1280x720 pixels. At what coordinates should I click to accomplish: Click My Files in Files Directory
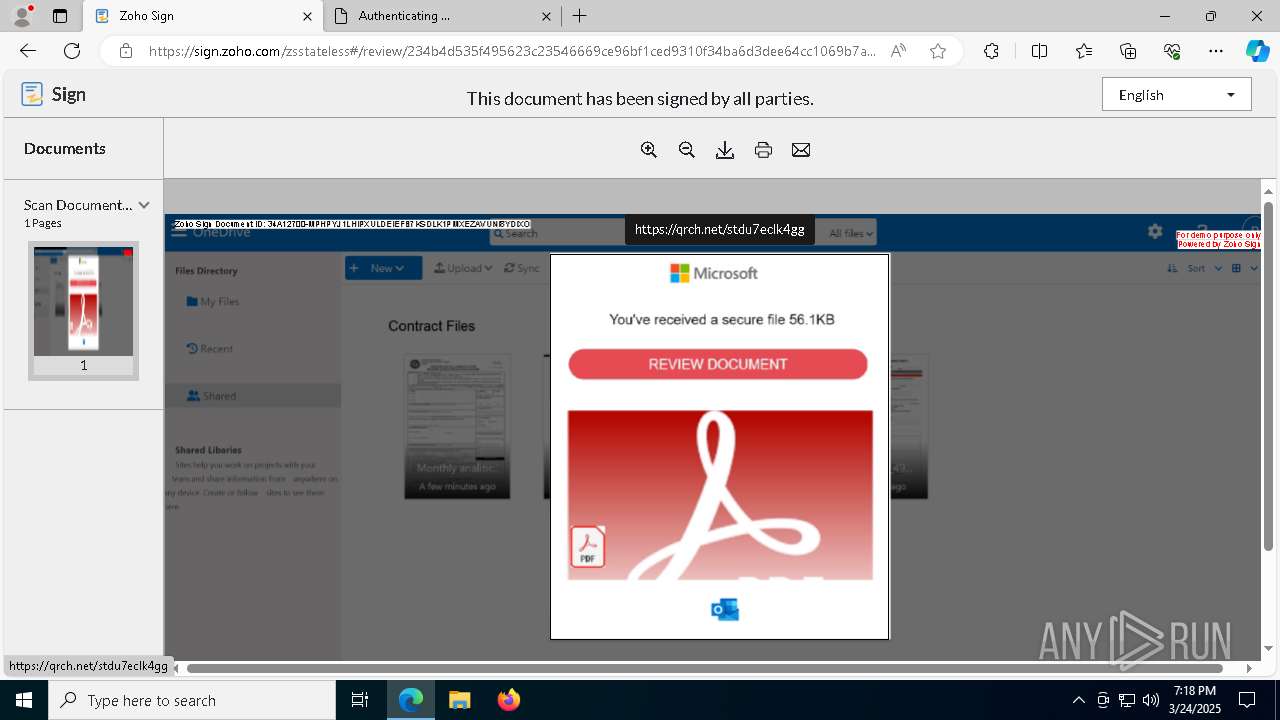(x=213, y=301)
